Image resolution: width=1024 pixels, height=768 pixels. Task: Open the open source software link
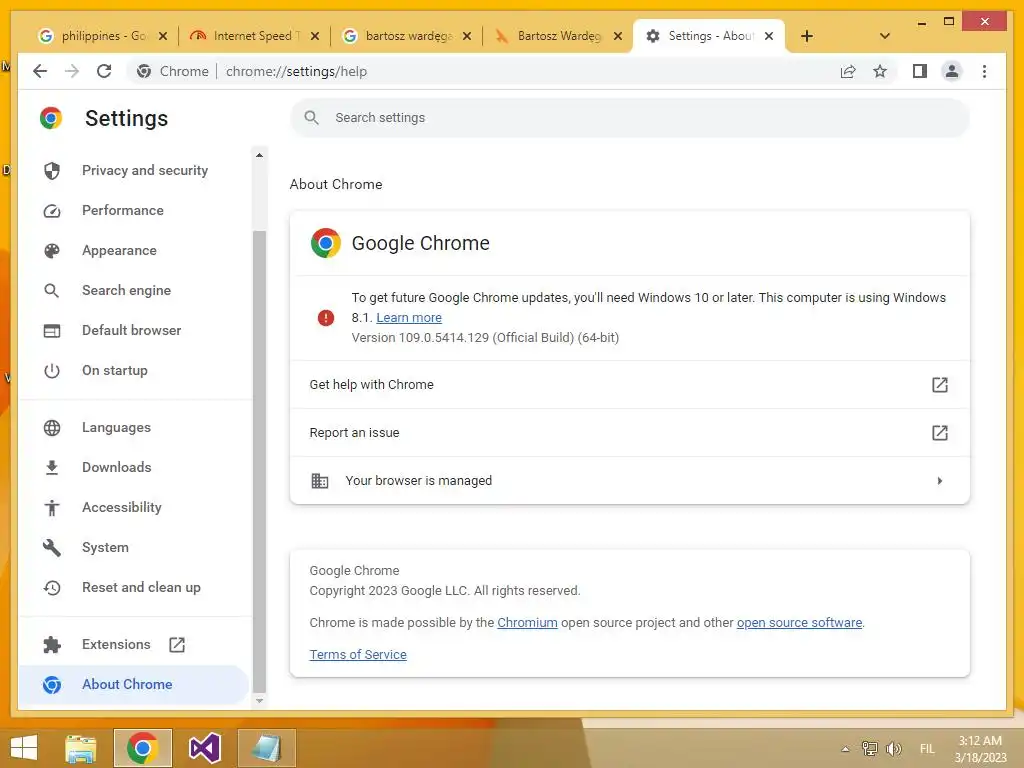click(799, 623)
